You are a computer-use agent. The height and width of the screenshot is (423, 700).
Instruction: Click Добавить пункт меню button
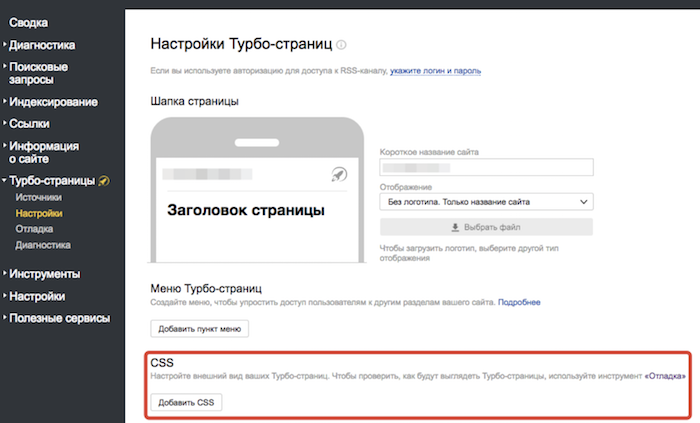200,329
